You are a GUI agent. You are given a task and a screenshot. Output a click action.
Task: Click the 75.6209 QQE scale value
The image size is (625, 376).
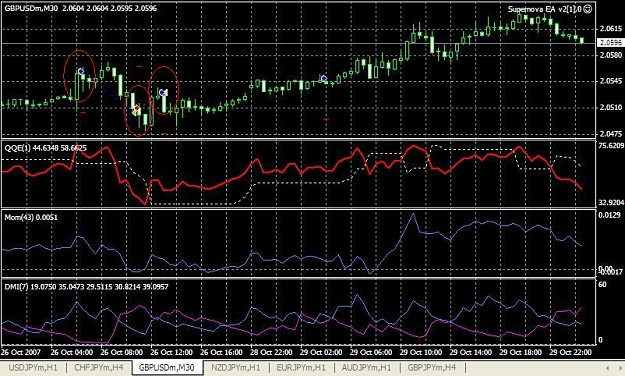(611, 146)
